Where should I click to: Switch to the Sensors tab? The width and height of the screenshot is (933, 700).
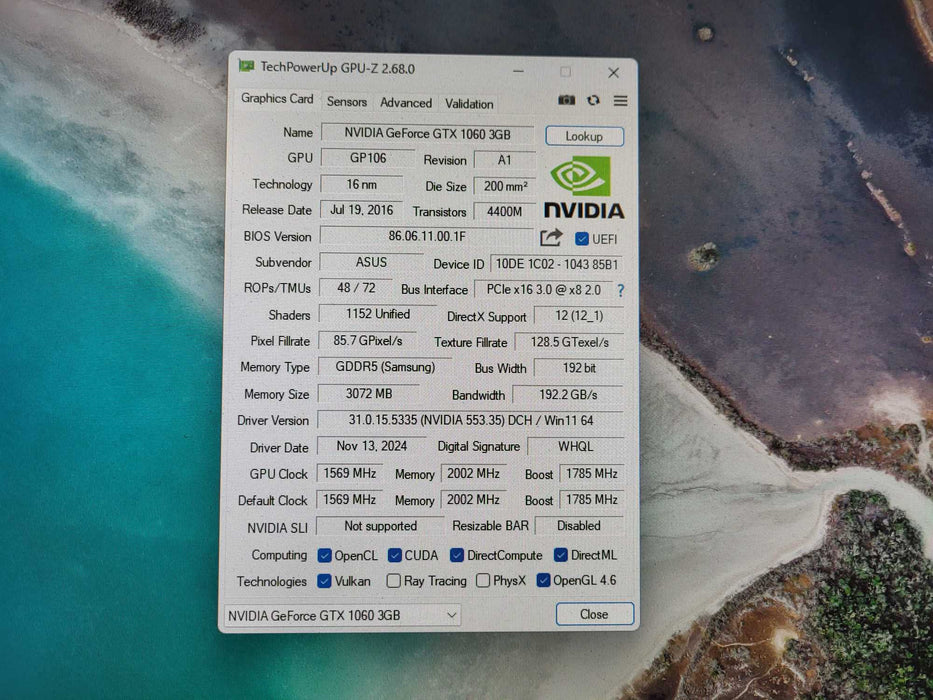click(x=346, y=102)
